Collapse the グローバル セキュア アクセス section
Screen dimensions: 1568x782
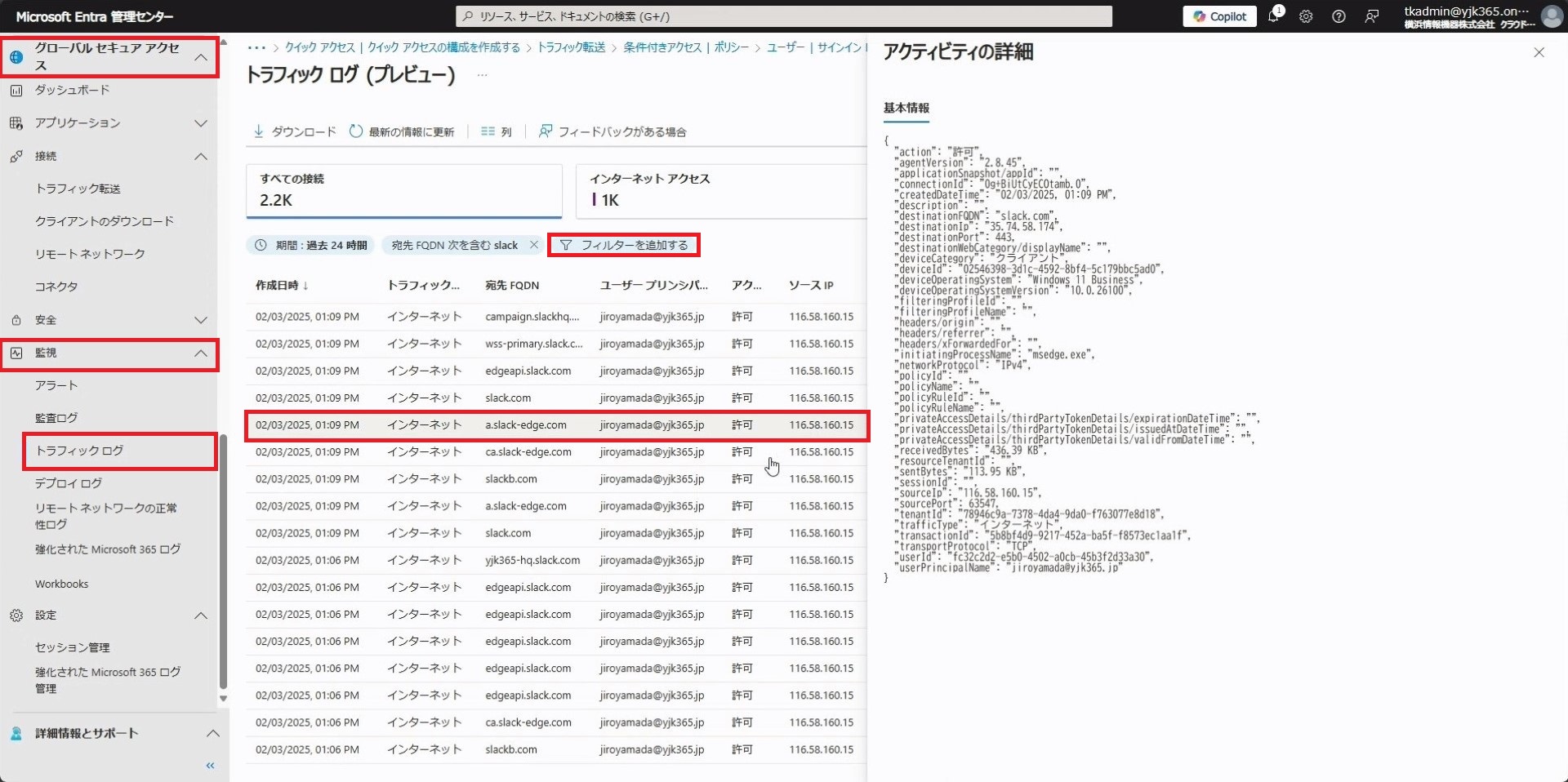pos(201,57)
